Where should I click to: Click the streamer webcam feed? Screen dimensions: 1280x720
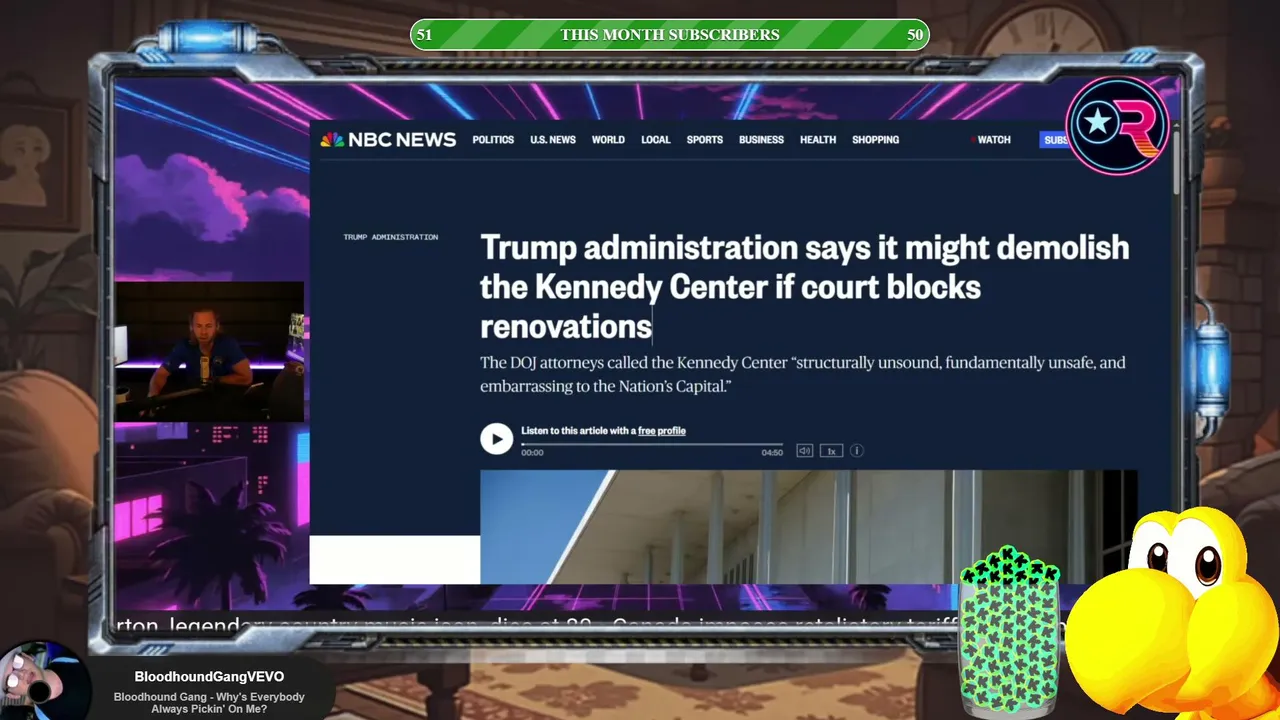[x=209, y=351]
